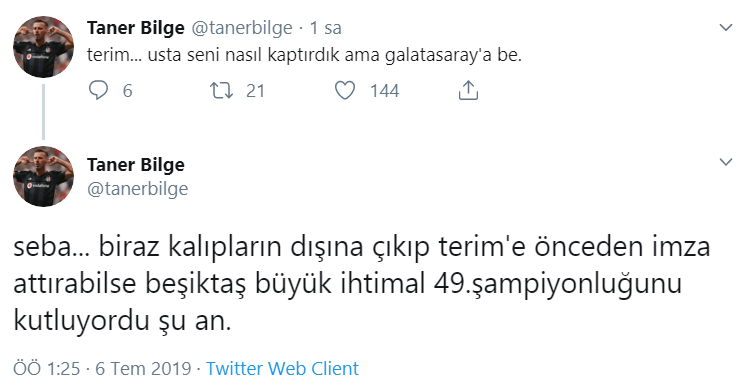Click the Taner Bilge name on the second tweet
Image resolution: width=746 pixels, height=392 pixels.
pyautogui.click(x=136, y=165)
